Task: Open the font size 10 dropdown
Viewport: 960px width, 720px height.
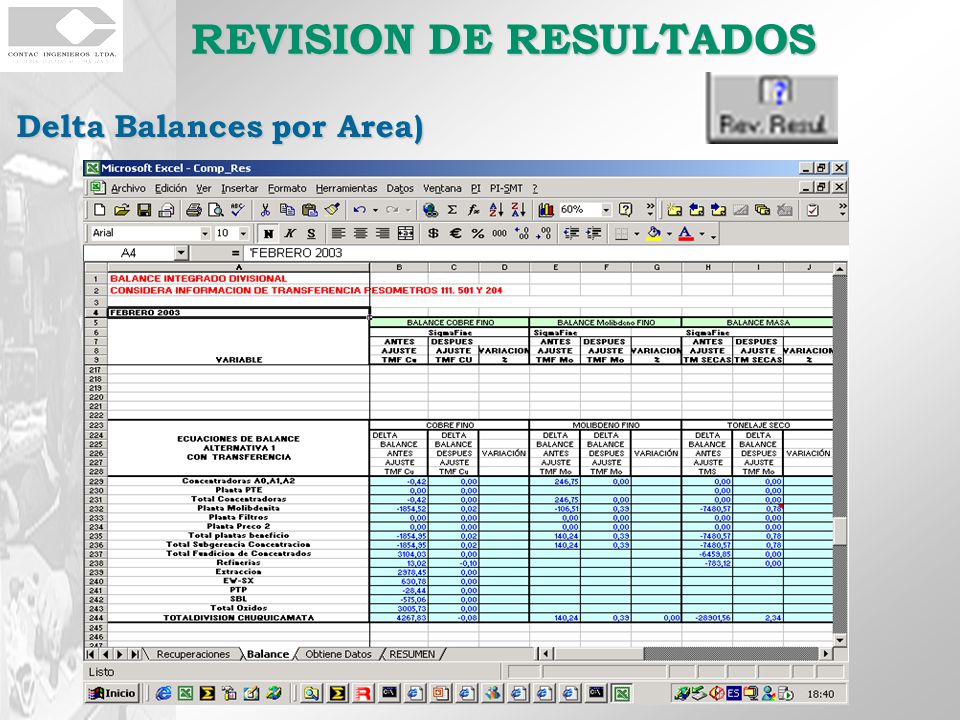Action: [244, 233]
